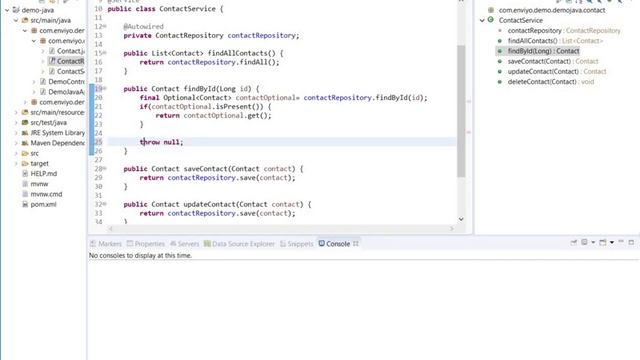
Task: Switch to the Servers tab
Action: (184, 244)
